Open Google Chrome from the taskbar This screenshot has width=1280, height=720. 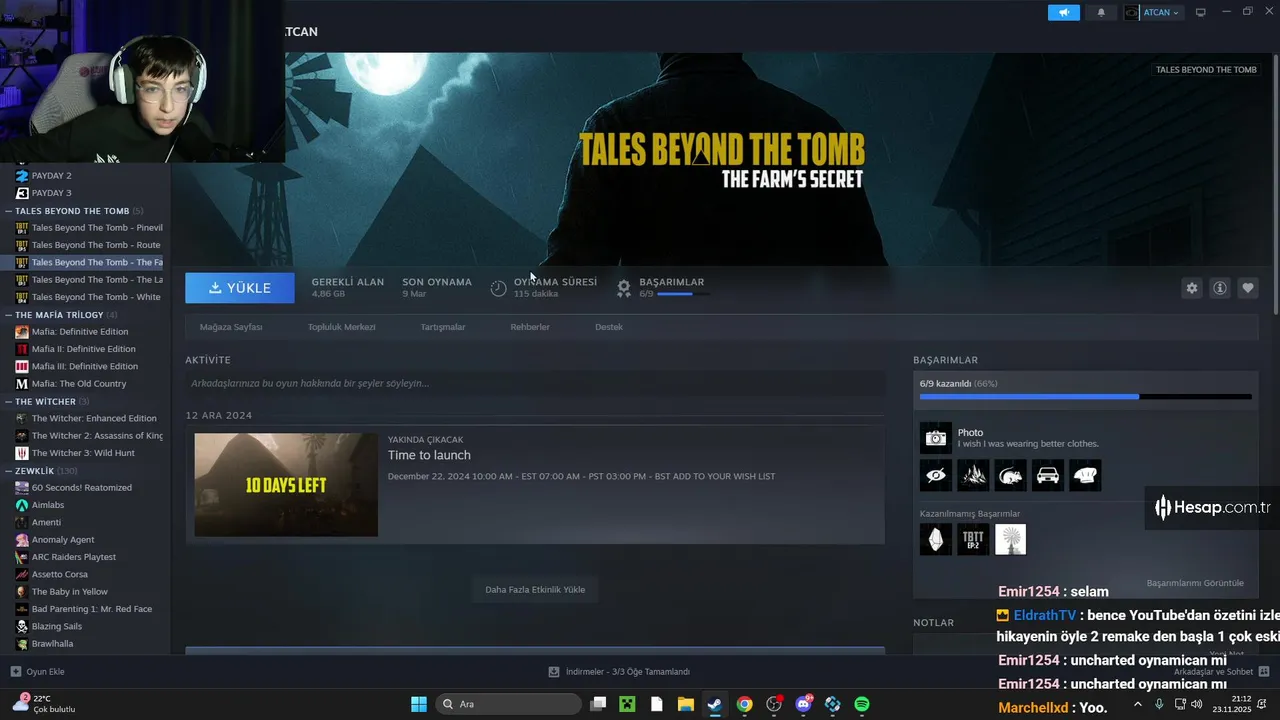[744, 704]
